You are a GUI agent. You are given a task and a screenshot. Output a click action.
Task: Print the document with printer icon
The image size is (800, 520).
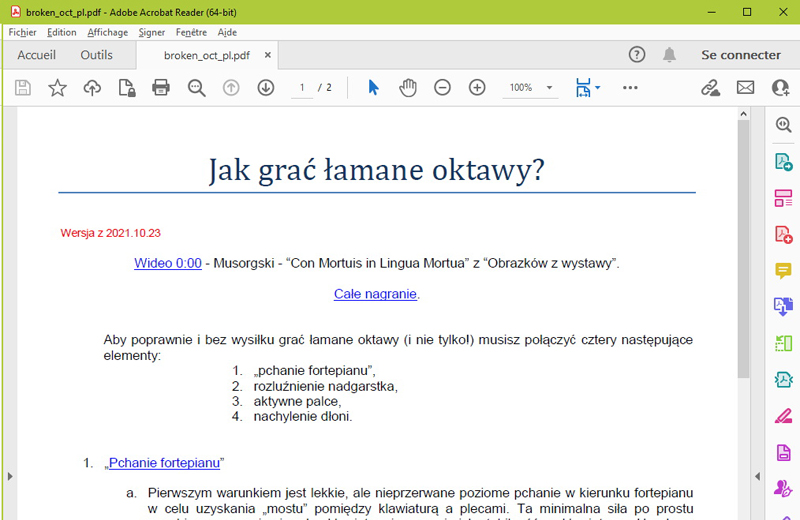tap(161, 88)
